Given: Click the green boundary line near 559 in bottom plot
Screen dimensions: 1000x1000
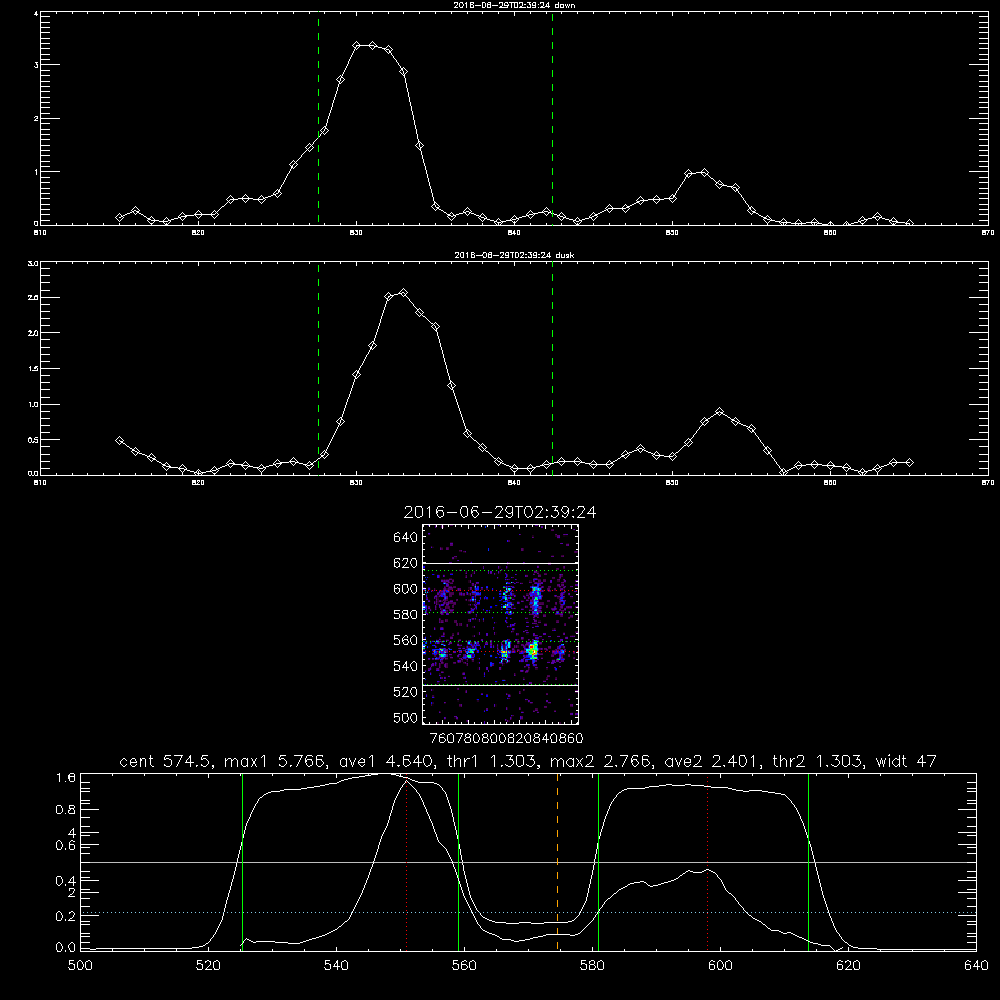Looking at the screenshot, I should [459, 862].
